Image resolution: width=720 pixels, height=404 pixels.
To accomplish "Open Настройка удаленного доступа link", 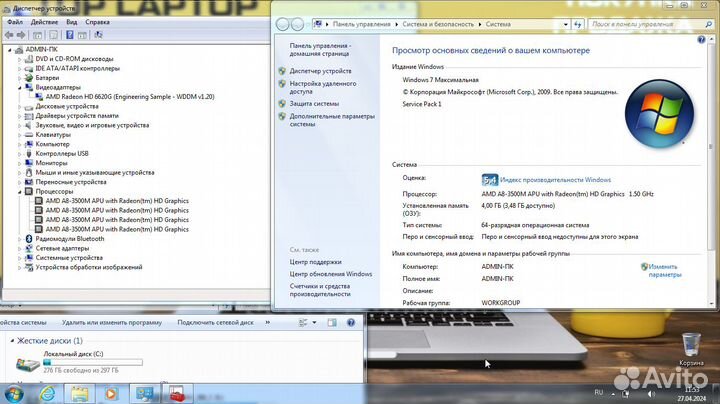I will click(323, 88).
